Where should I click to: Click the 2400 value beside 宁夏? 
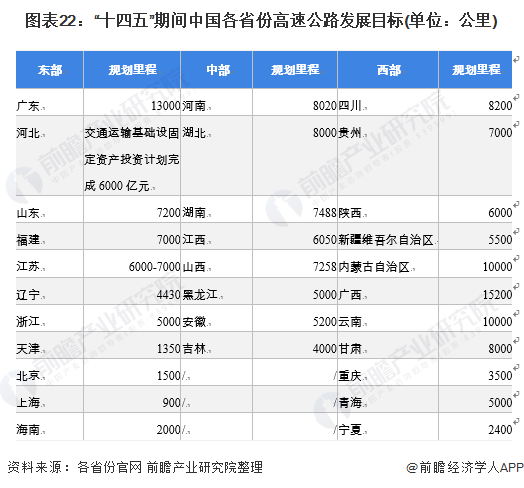coord(500,430)
